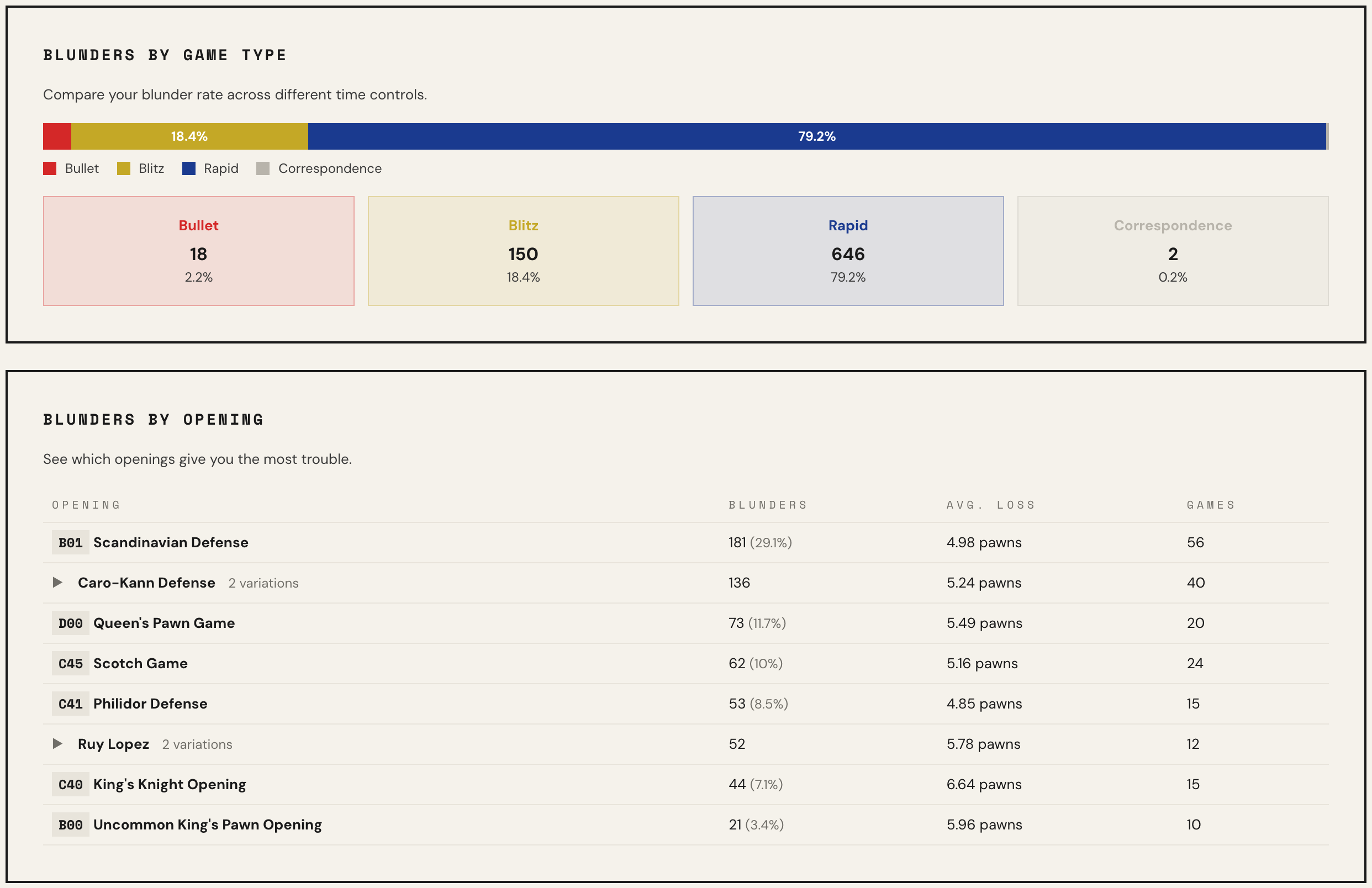The height and width of the screenshot is (888, 1372).
Task: Click the Rapid blue legend swatch
Action: [188, 168]
